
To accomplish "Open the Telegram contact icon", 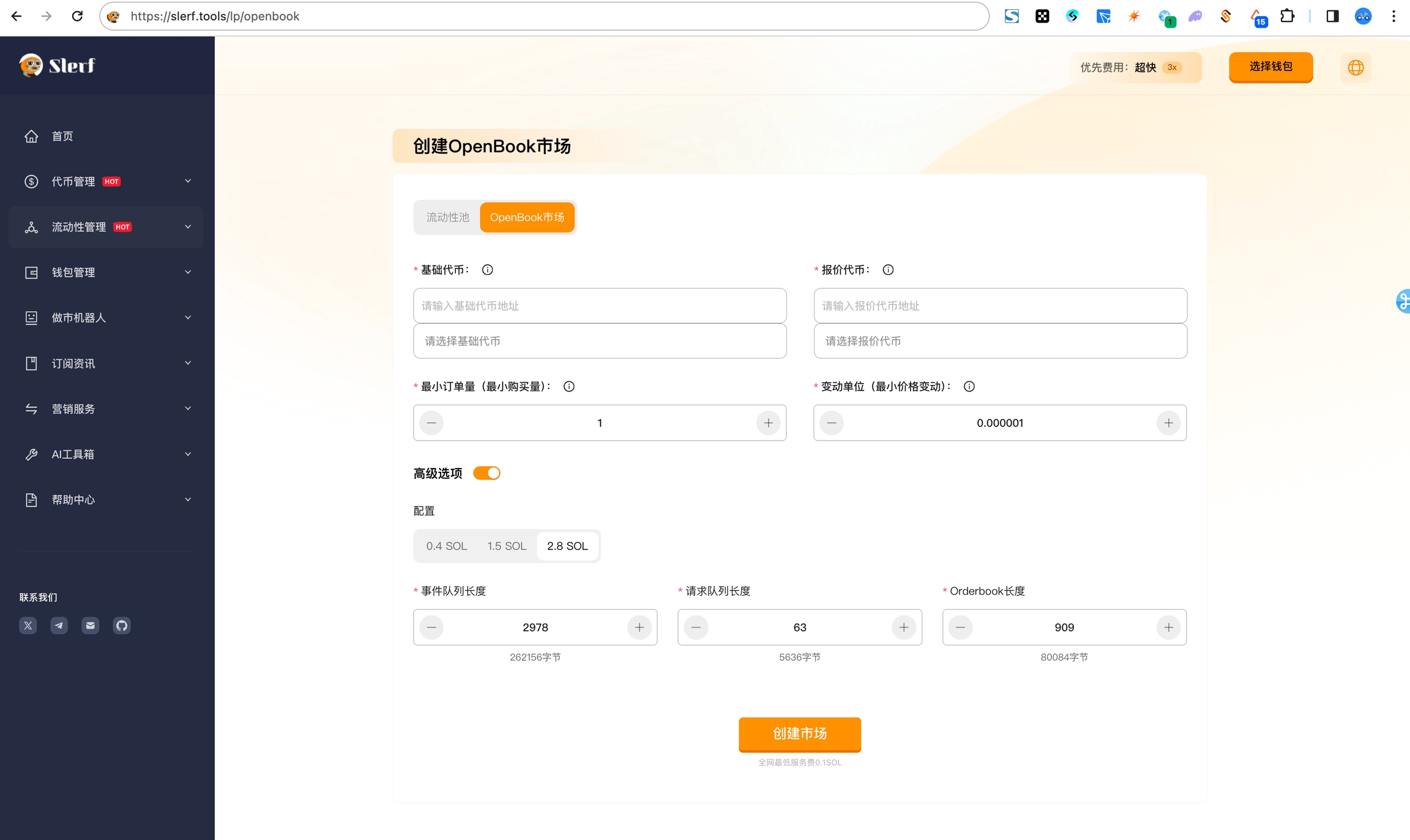I will (59, 625).
